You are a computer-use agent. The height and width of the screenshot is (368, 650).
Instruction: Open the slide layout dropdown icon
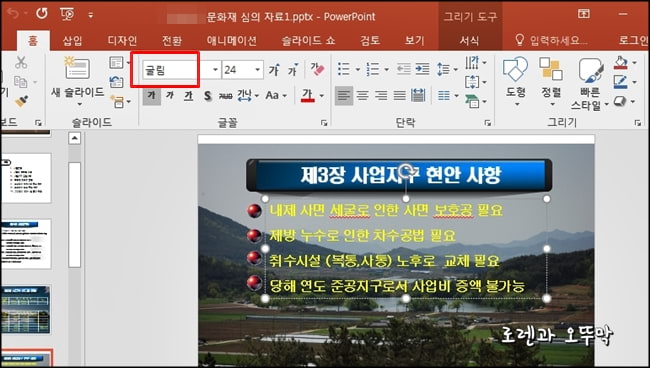tap(119, 63)
